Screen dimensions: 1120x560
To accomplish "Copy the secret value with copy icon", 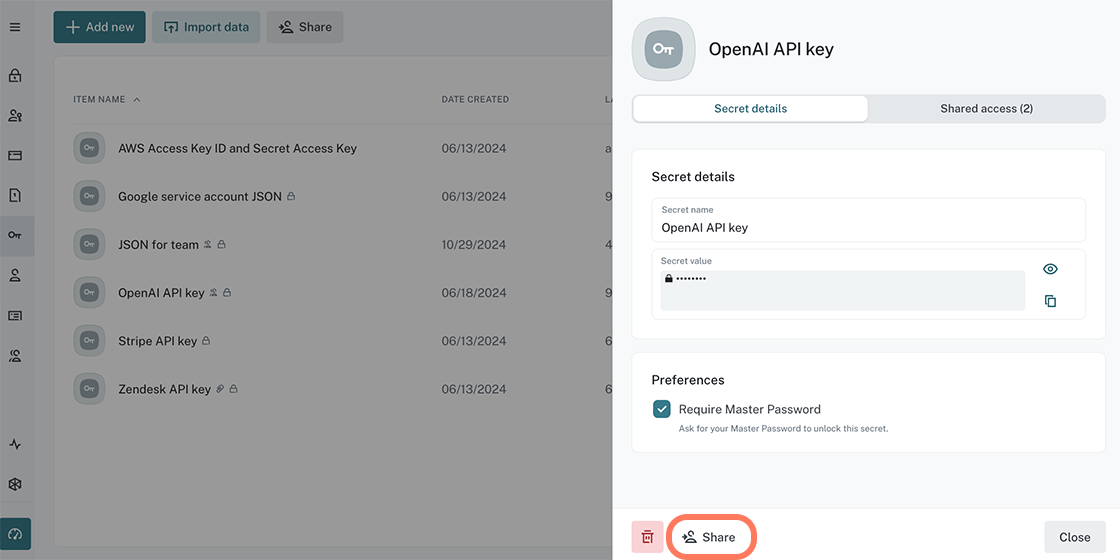I will pyautogui.click(x=1050, y=301).
